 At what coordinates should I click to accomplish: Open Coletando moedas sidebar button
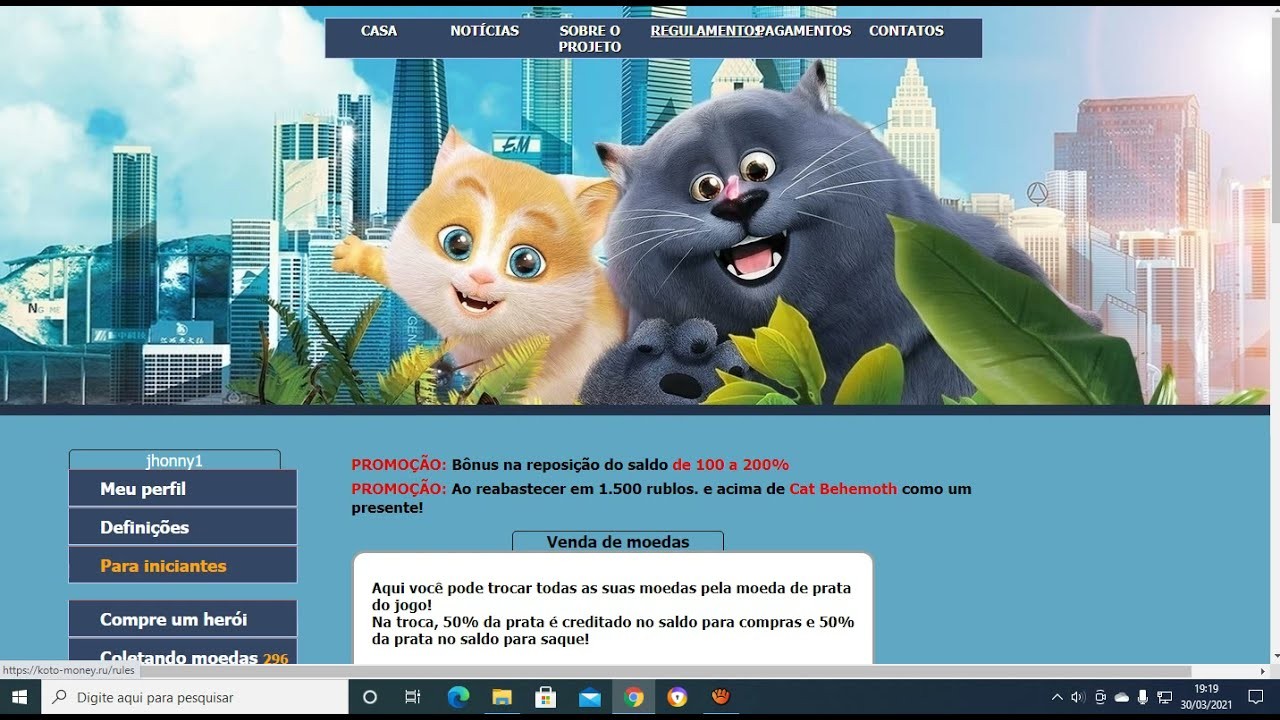(x=183, y=652)
